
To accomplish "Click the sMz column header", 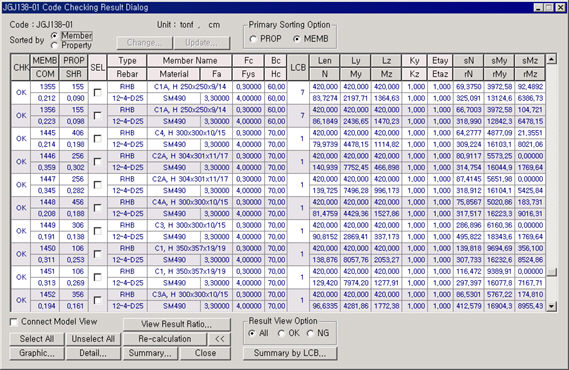I will pos(530,61).
